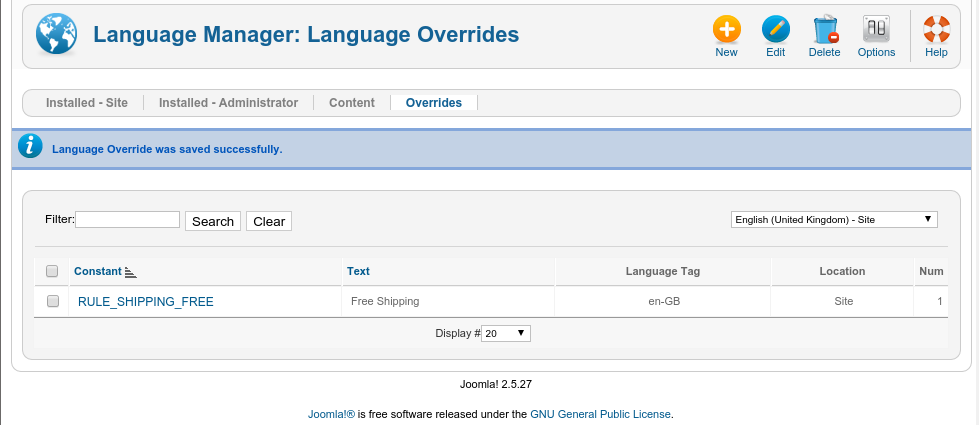
Task: Open the English (United Kingdom) - Site dropdown
Action: pyautogui.click(x=833, y=219)
